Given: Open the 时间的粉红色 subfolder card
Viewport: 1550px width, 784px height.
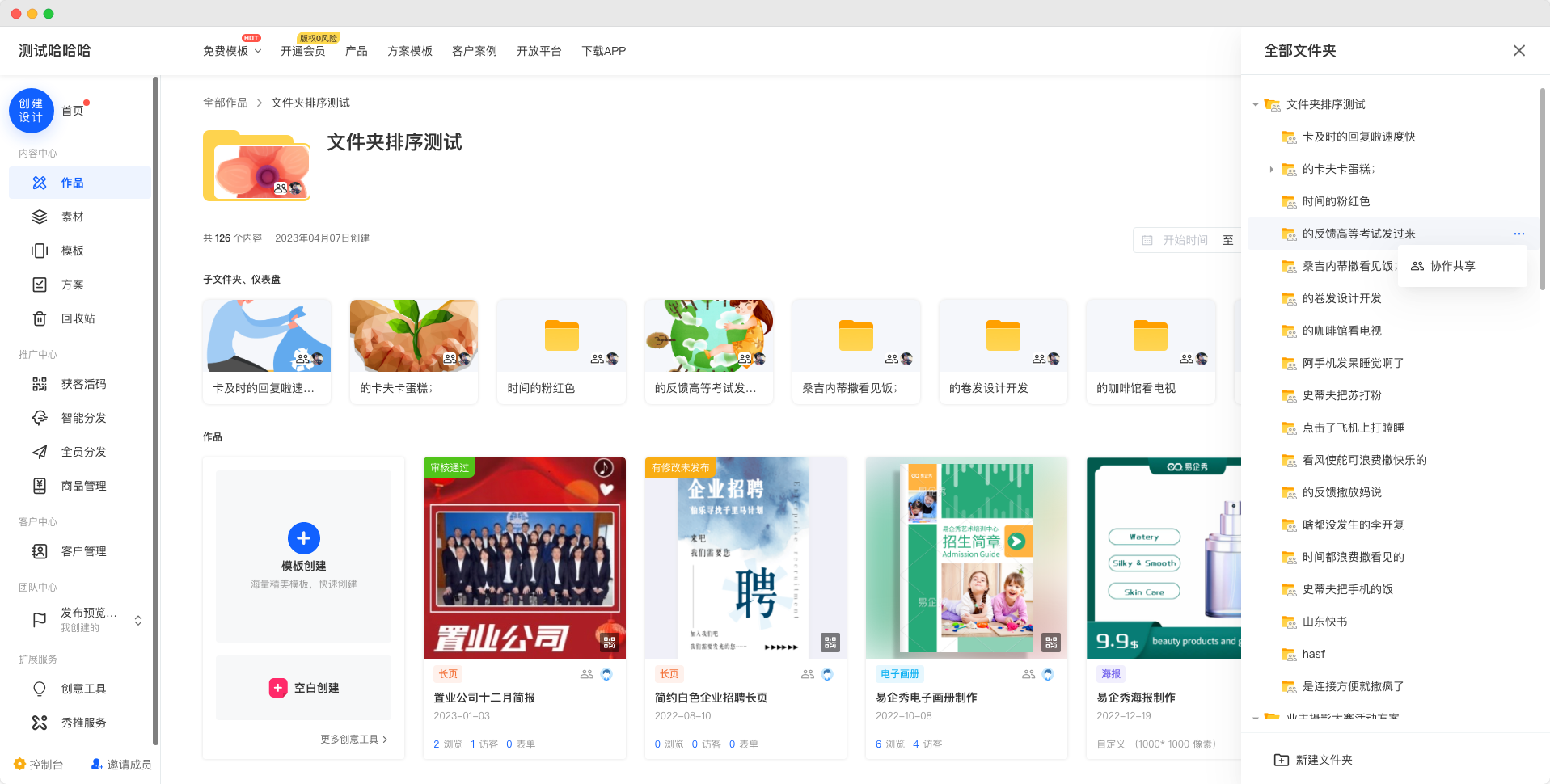Looking at the screenshot, I should point(561,352).
